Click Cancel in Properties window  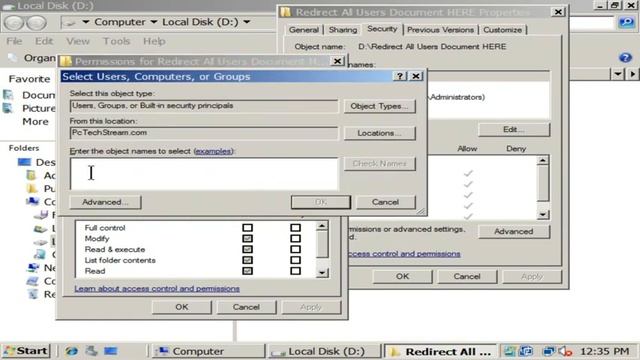tap(467, 276)
